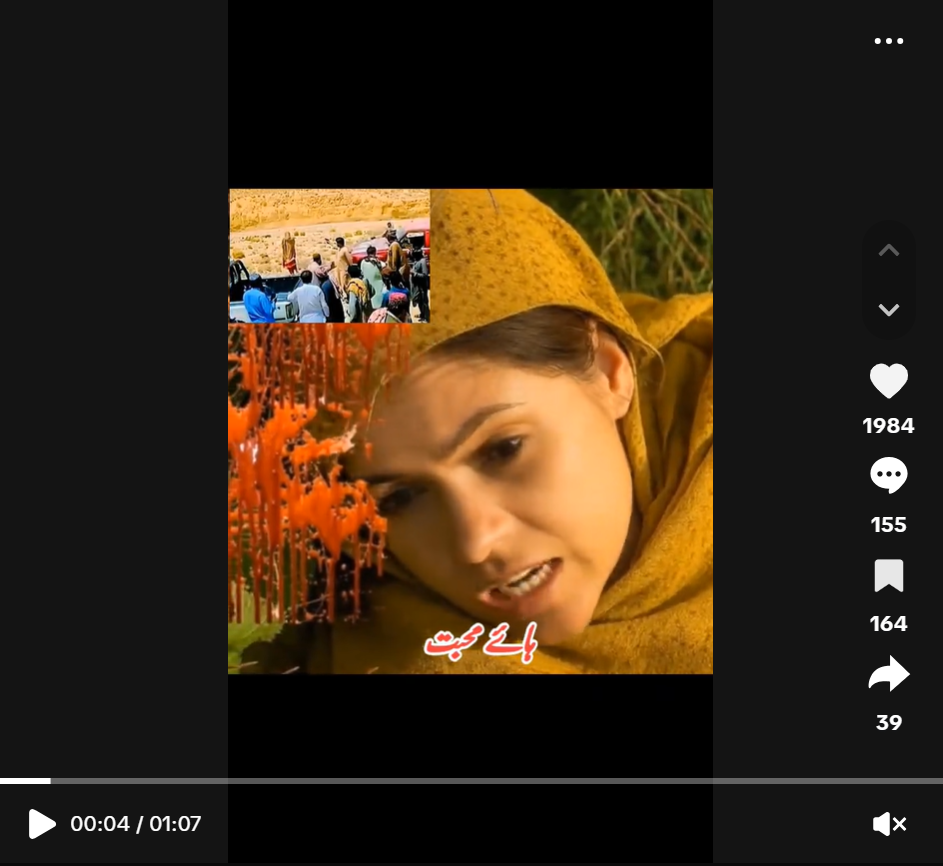Click the red Urdu caption text
943x866 pixels.
point(480,642)
